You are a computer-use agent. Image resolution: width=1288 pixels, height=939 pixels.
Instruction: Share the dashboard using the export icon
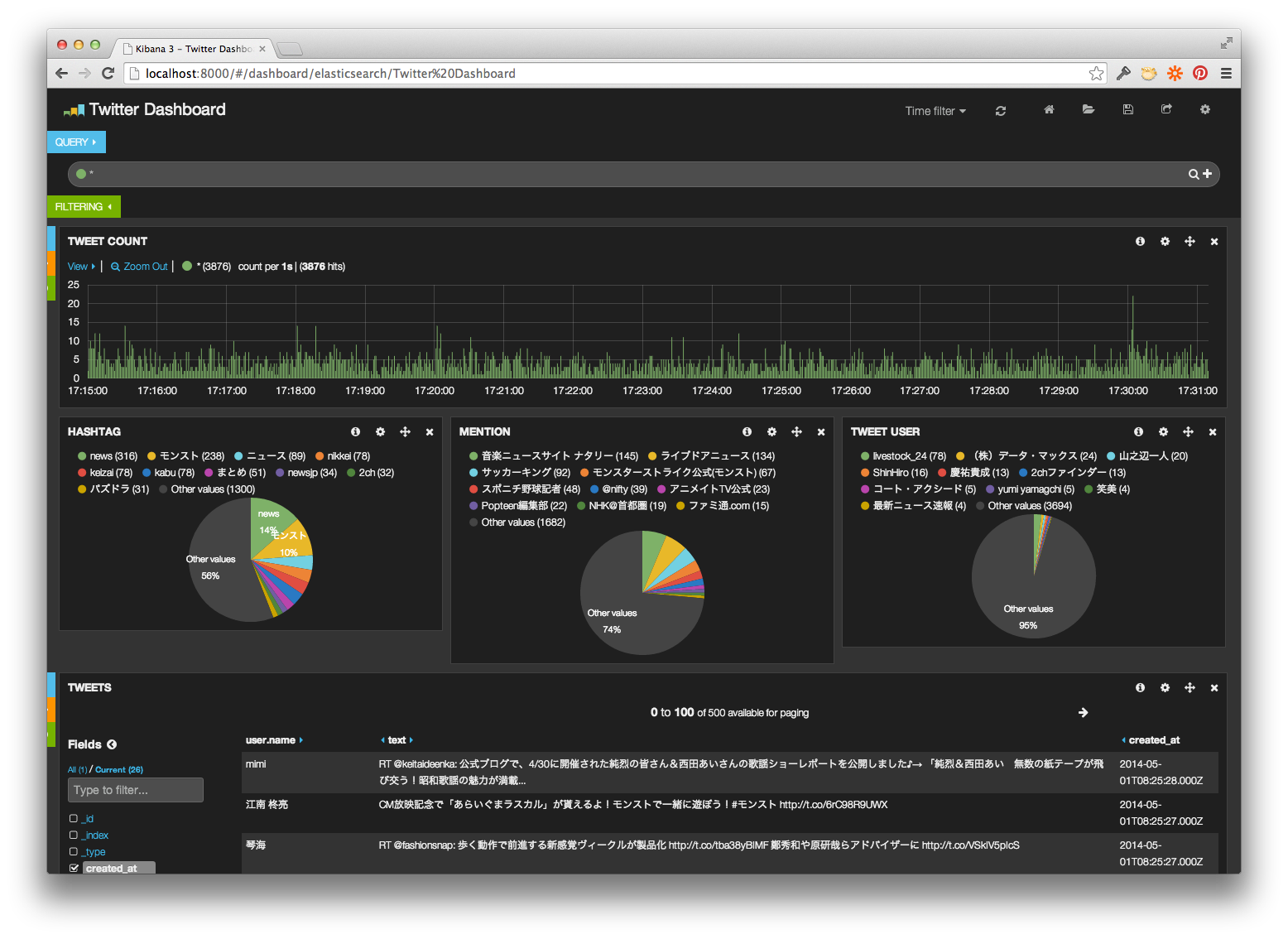pyautogui.click(x=1166, y=109)
